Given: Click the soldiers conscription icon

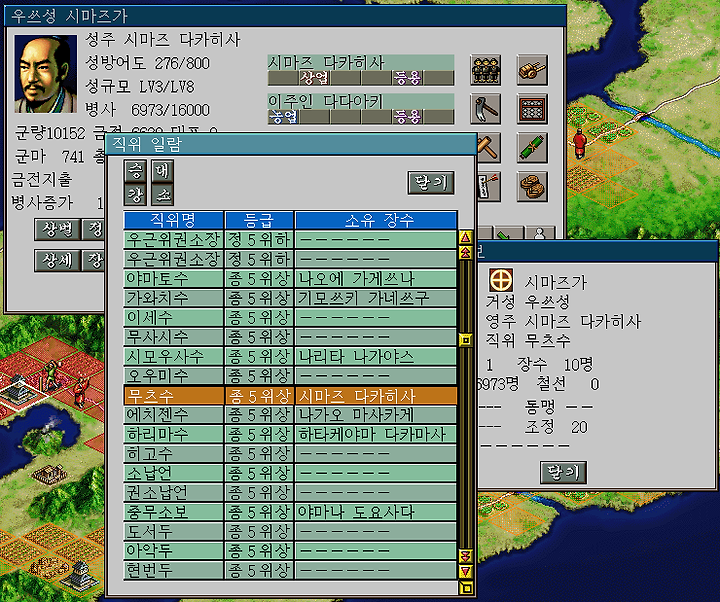Looking at the screenshot, I should point(485,70).
